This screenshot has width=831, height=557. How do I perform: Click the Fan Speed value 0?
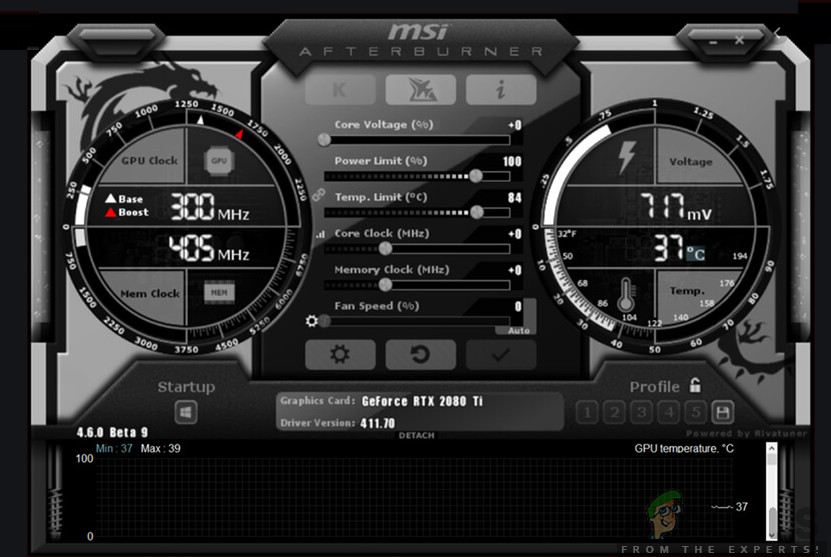coord(518,306)
